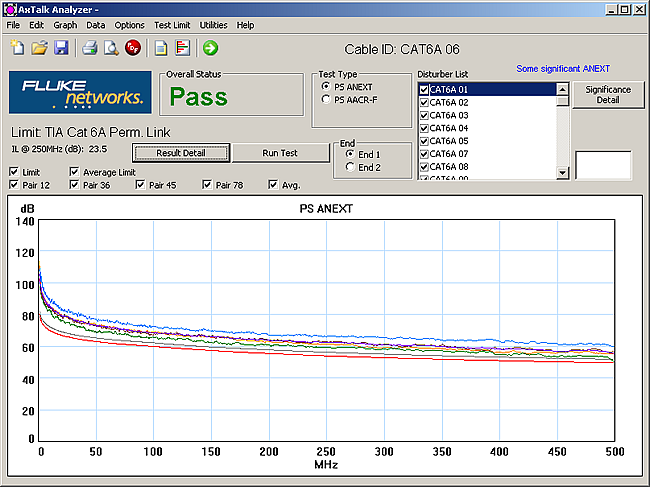Toggle Pair 78 trace checkbox

click(x=207, y=184)
